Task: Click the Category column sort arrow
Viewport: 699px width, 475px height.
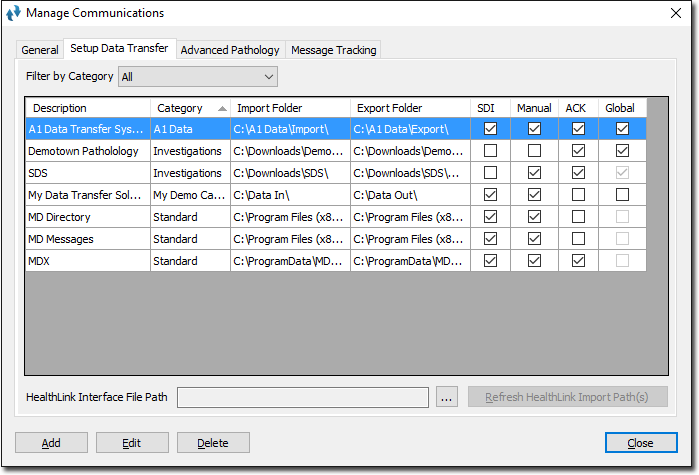Action: (221, 108)
